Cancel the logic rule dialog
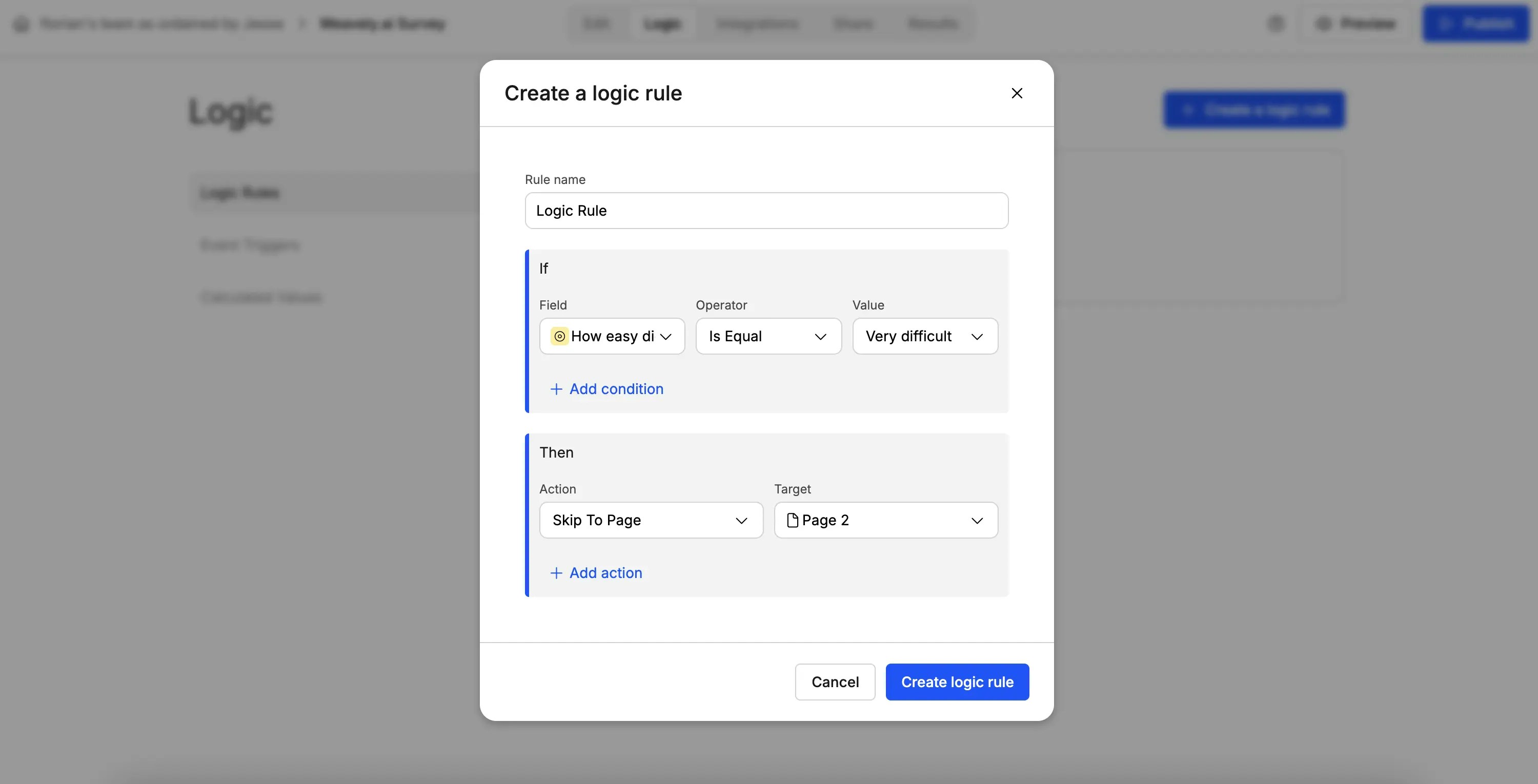The image size is (1538, 784). (x=835, y=682)
